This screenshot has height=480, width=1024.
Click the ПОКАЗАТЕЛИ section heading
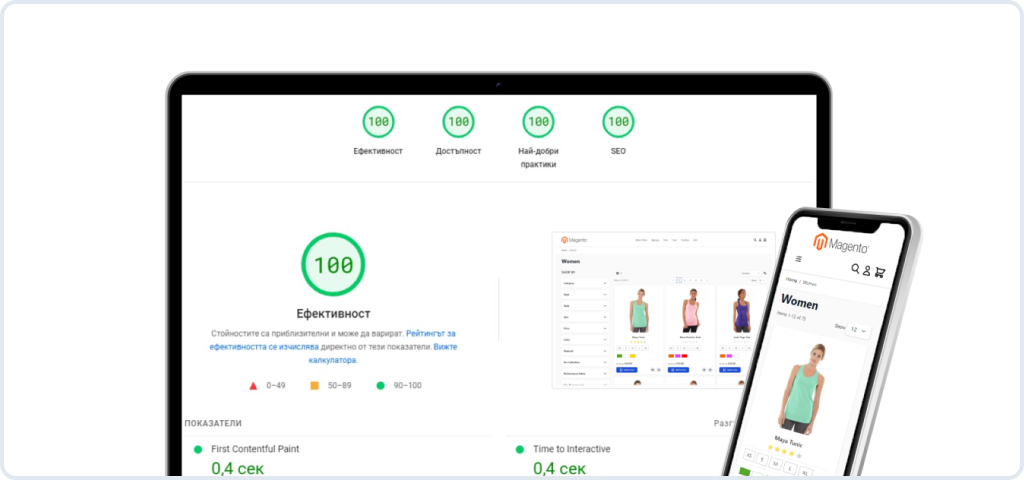click(213, 423)
